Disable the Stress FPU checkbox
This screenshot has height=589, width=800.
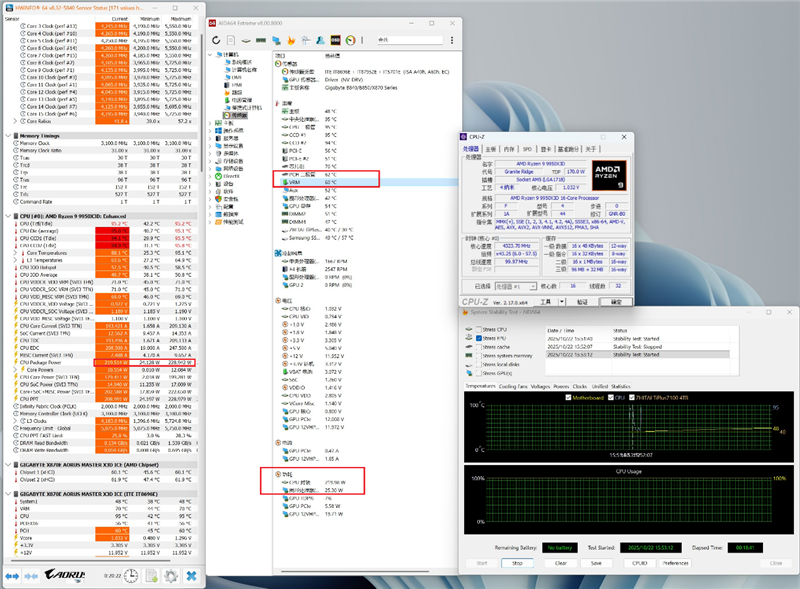[x=479, y=338]
